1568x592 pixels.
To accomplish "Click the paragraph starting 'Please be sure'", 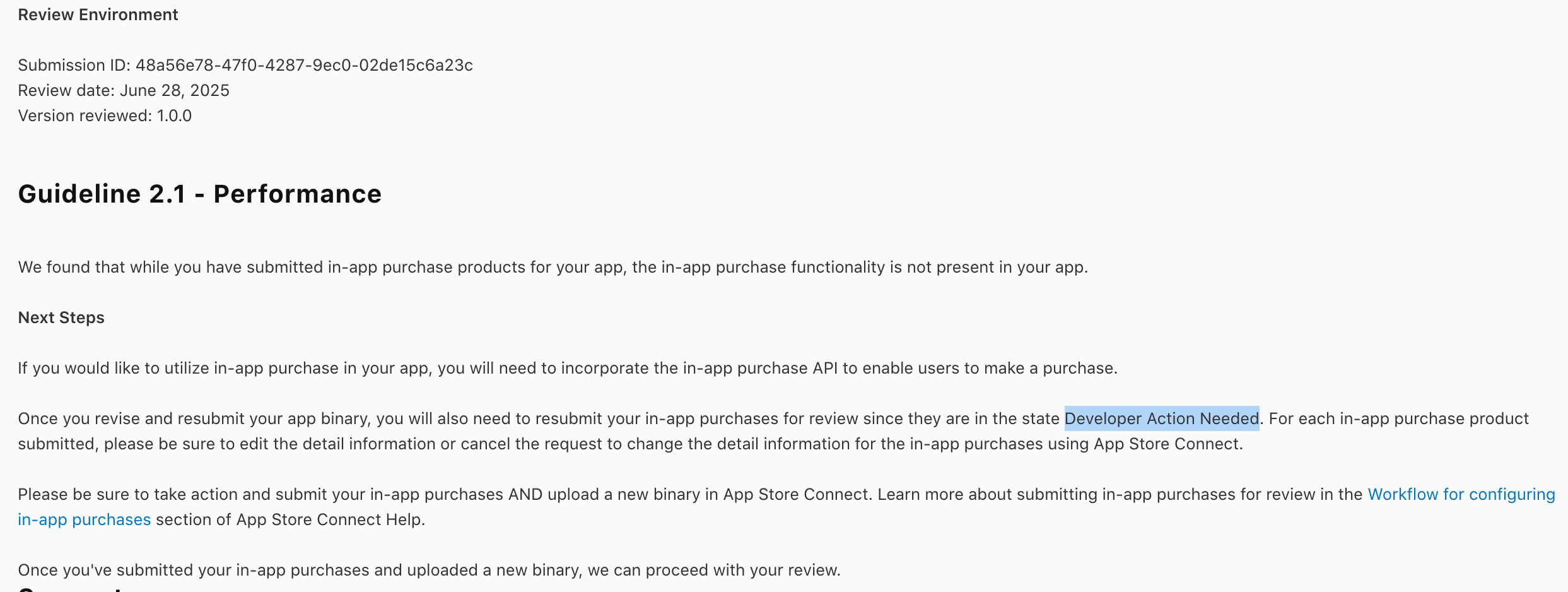I will (787, 507).
